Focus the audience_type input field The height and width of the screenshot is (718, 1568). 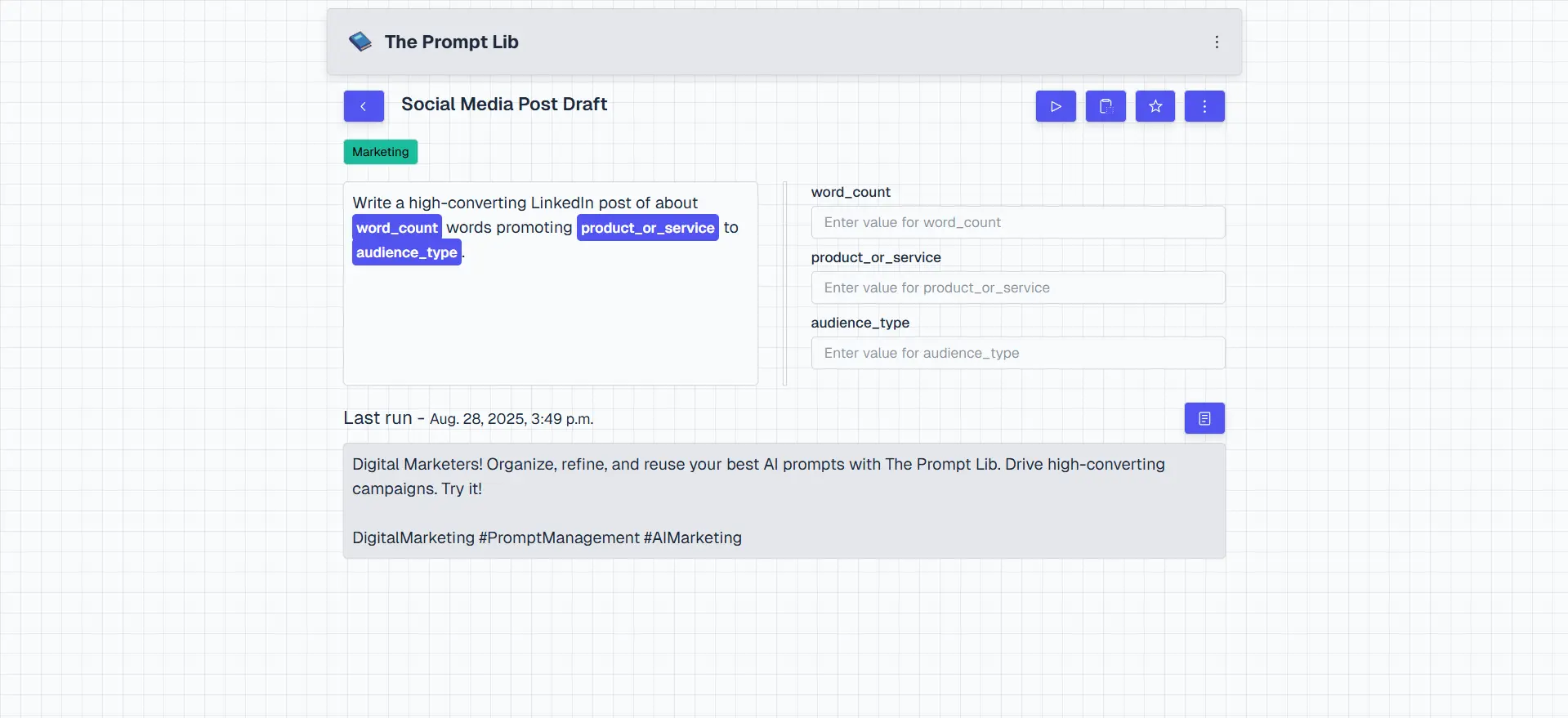1018,353
